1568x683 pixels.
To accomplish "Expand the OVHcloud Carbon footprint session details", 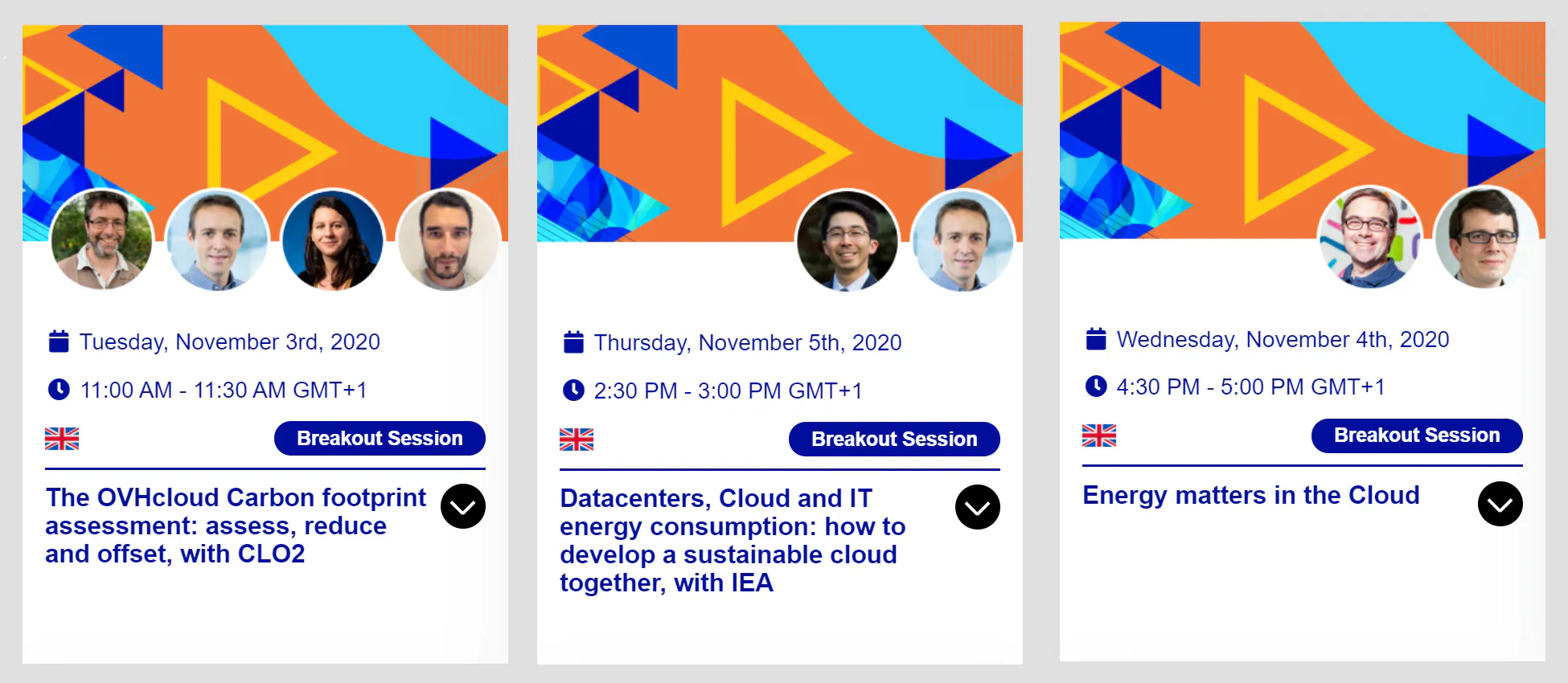I will 463,506.
